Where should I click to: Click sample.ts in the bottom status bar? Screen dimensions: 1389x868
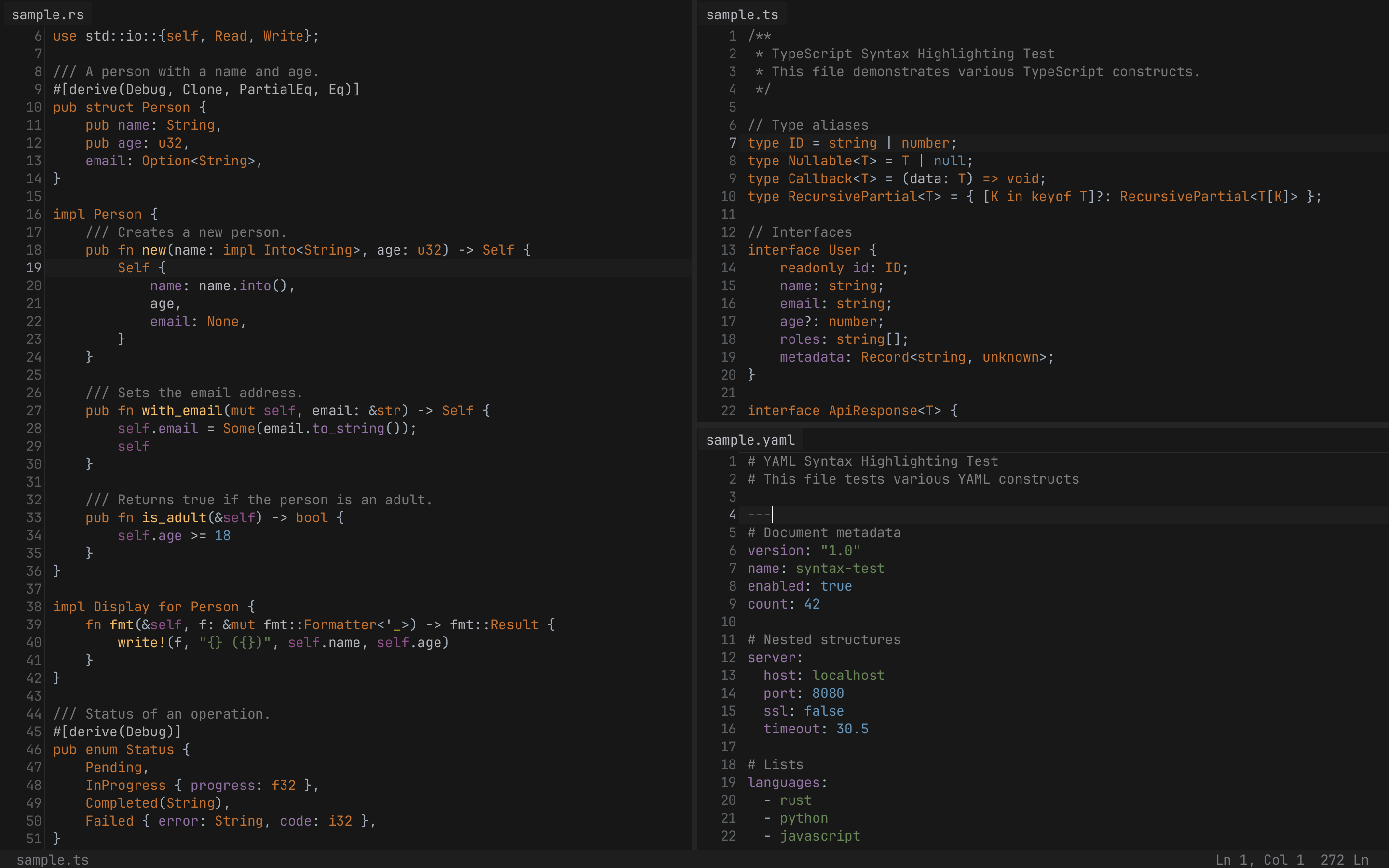[x=53, y=859]
